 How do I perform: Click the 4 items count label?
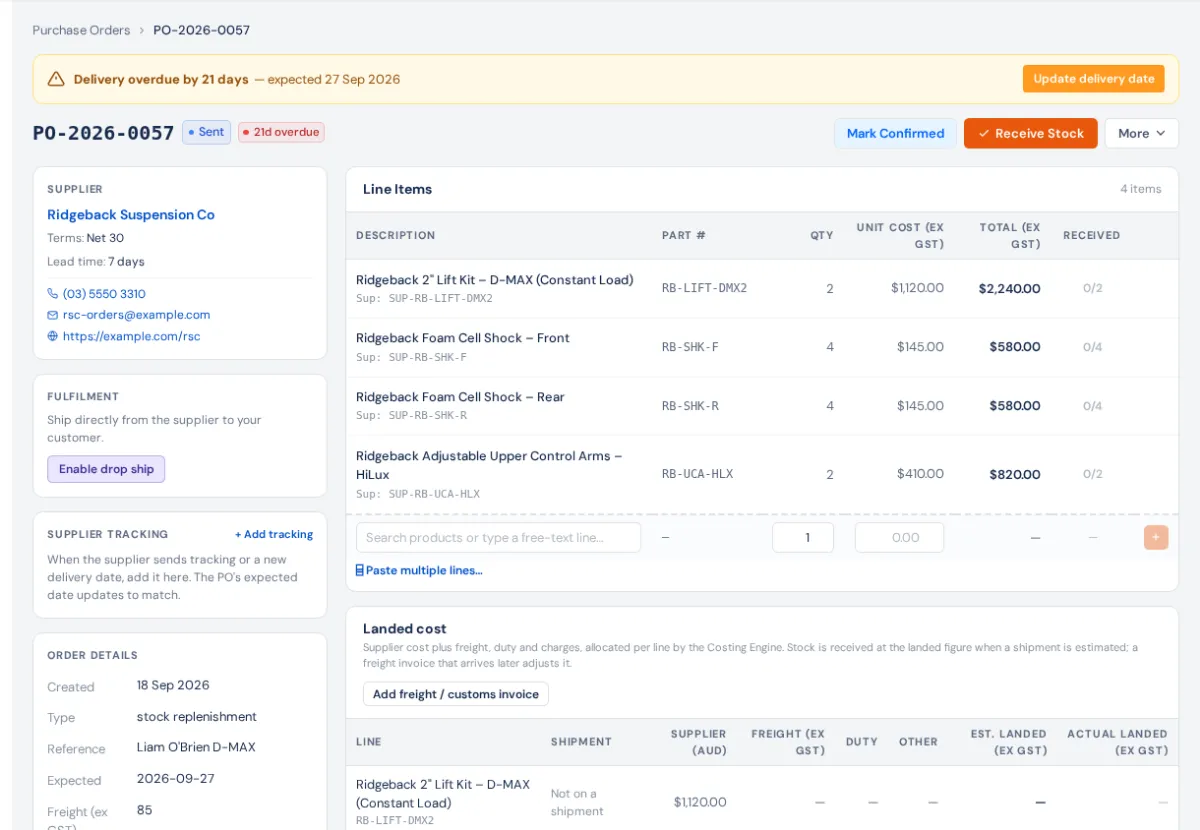[x=1141, y=189]
